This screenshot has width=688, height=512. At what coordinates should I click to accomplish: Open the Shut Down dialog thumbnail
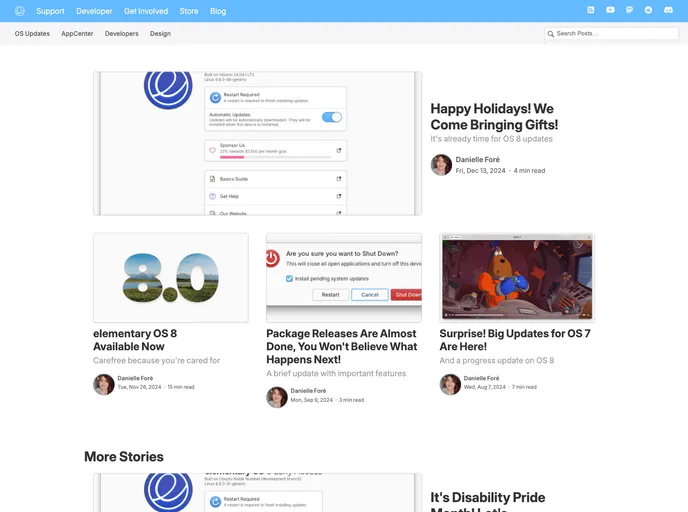tap(344, 278)
